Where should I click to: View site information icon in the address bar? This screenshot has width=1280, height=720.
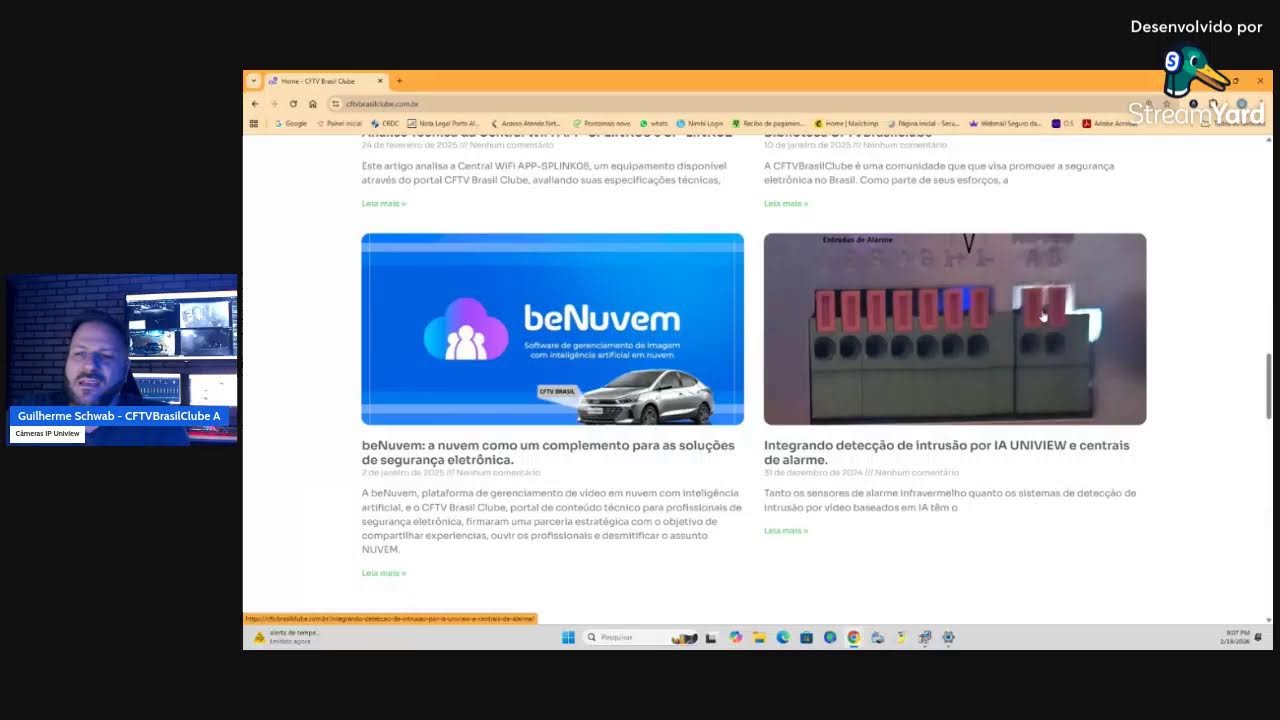click(336, 104)
